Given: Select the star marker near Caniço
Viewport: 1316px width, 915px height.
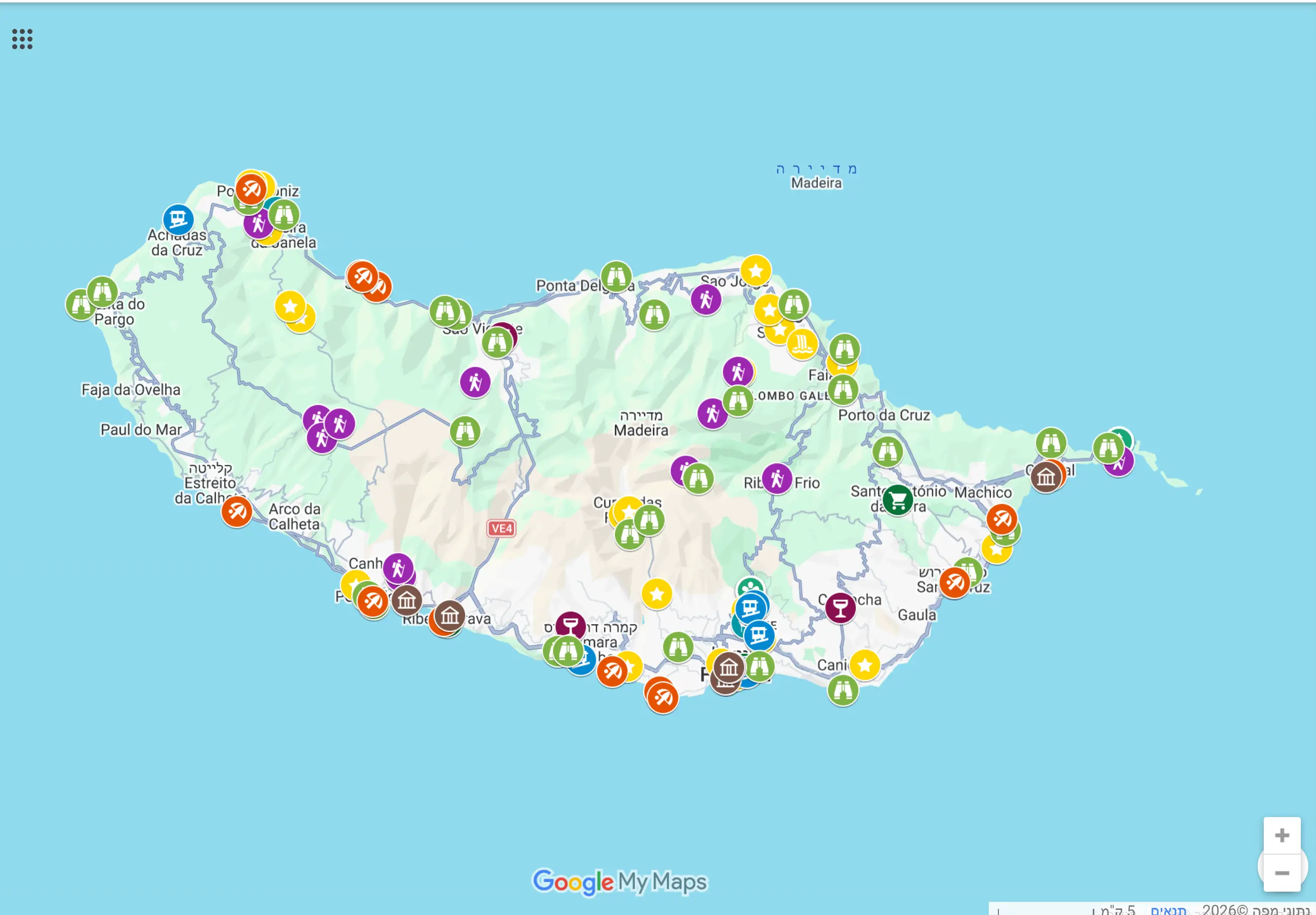Looking at the screenshot, I should (x=865, y=665).
